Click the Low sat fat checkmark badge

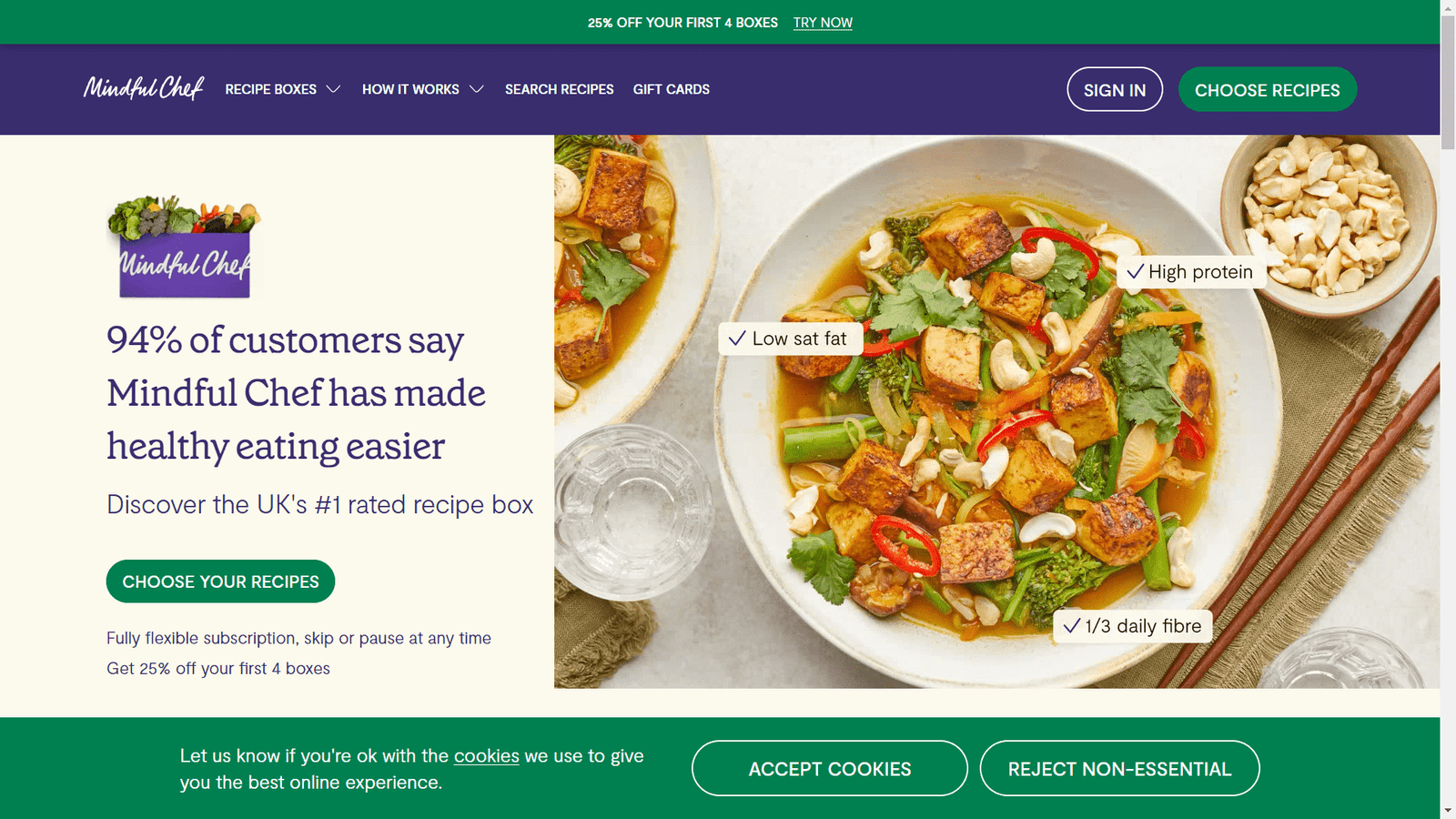pos(790,339)
